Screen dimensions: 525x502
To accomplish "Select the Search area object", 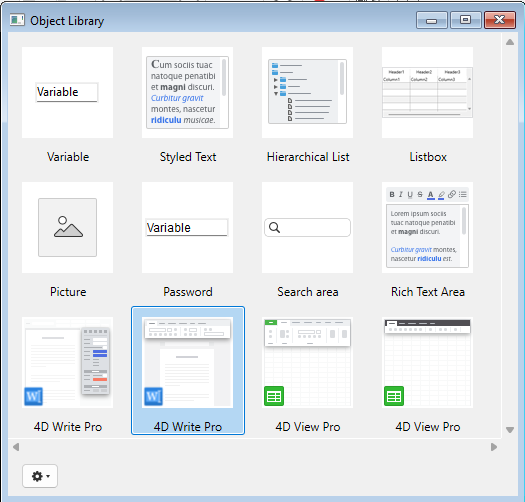I will 307,227.
